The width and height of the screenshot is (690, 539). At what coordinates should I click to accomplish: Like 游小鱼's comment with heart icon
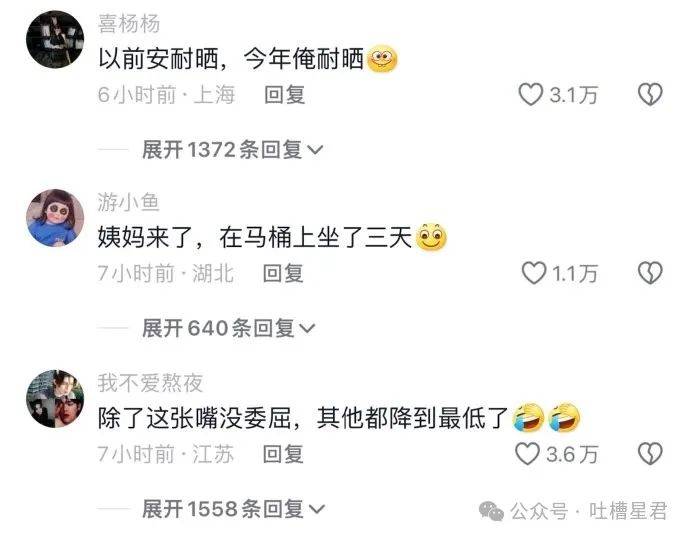[534, 273]
